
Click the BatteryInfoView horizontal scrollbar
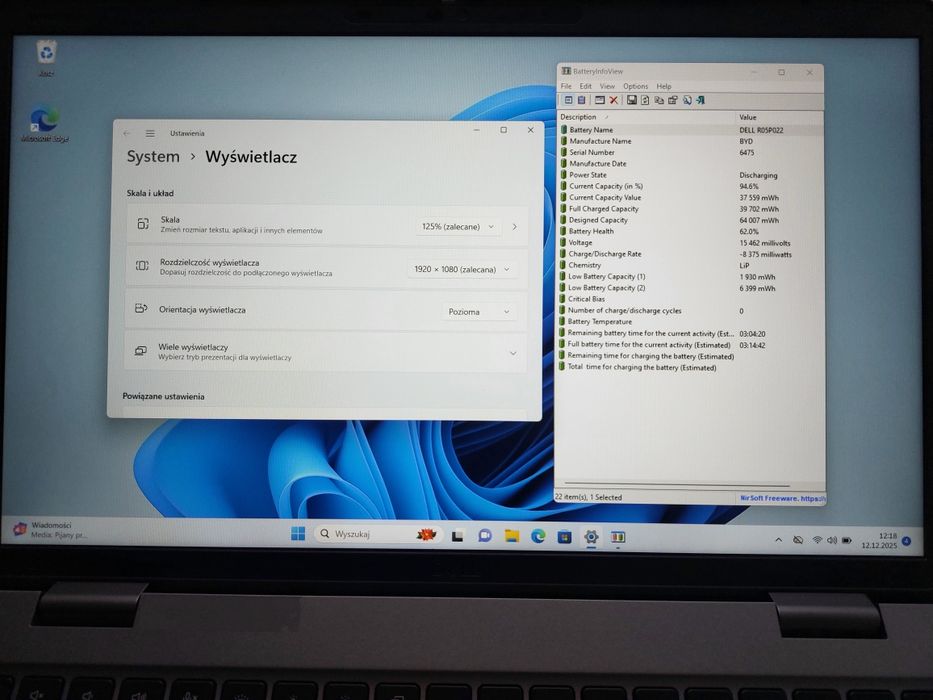tap(677, 485)
